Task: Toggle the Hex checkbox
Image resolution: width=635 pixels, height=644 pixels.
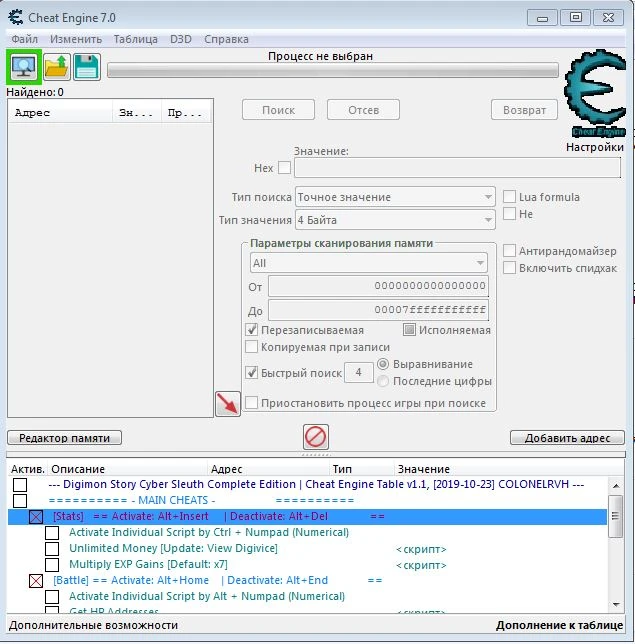Action: 284,168
